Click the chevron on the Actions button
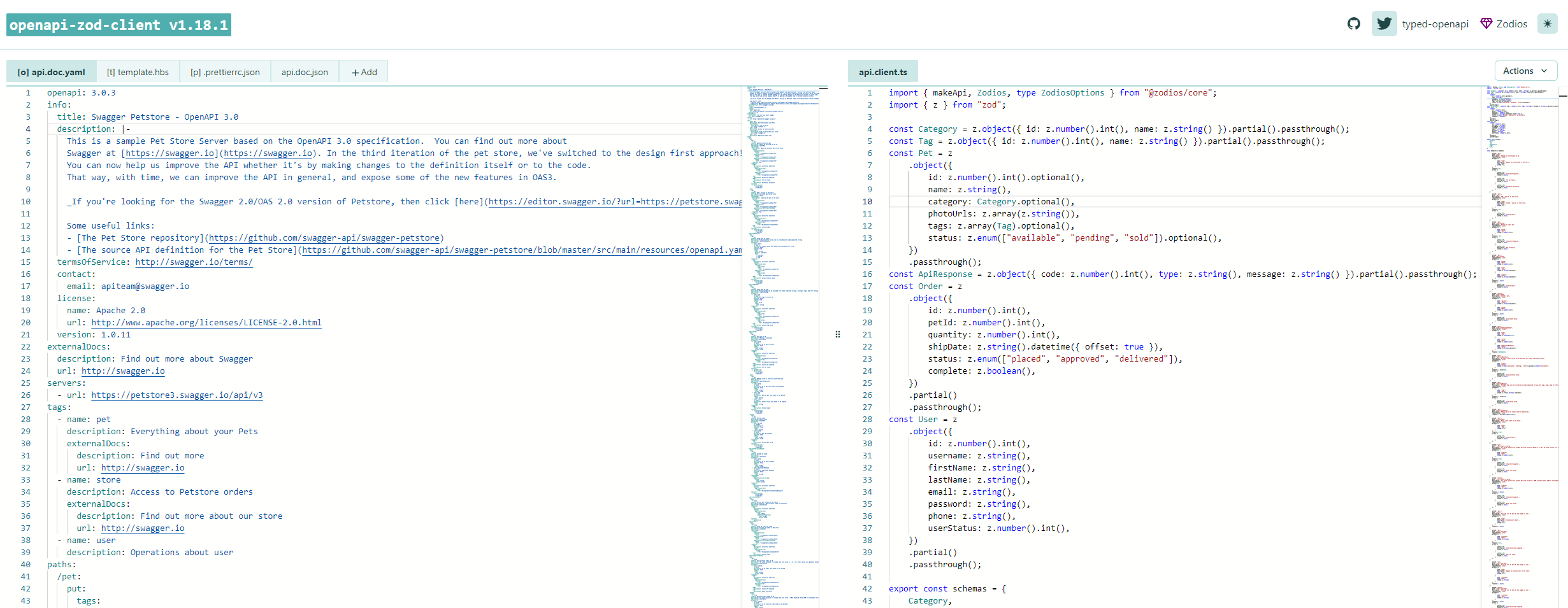 coord(1544,71)
